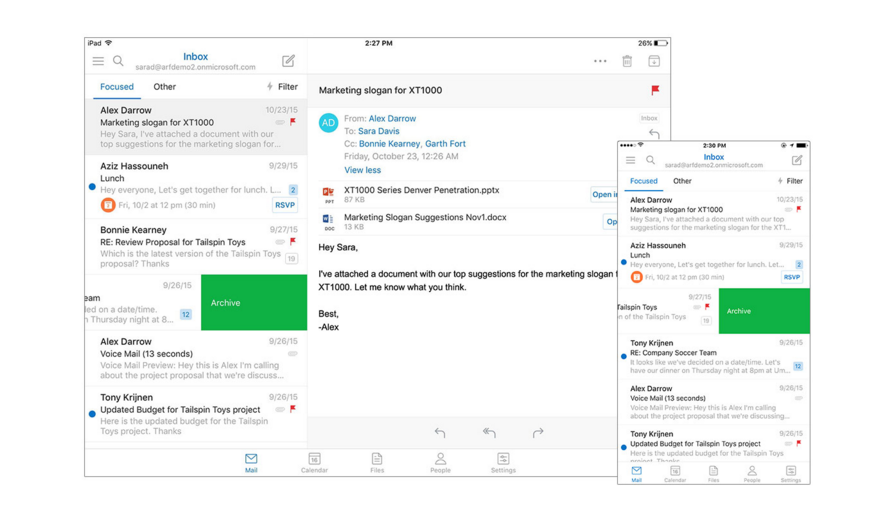Click orange calendar icon on iPad Lunch invite
This screenshot has width=885, height=524.
(108, 205)
